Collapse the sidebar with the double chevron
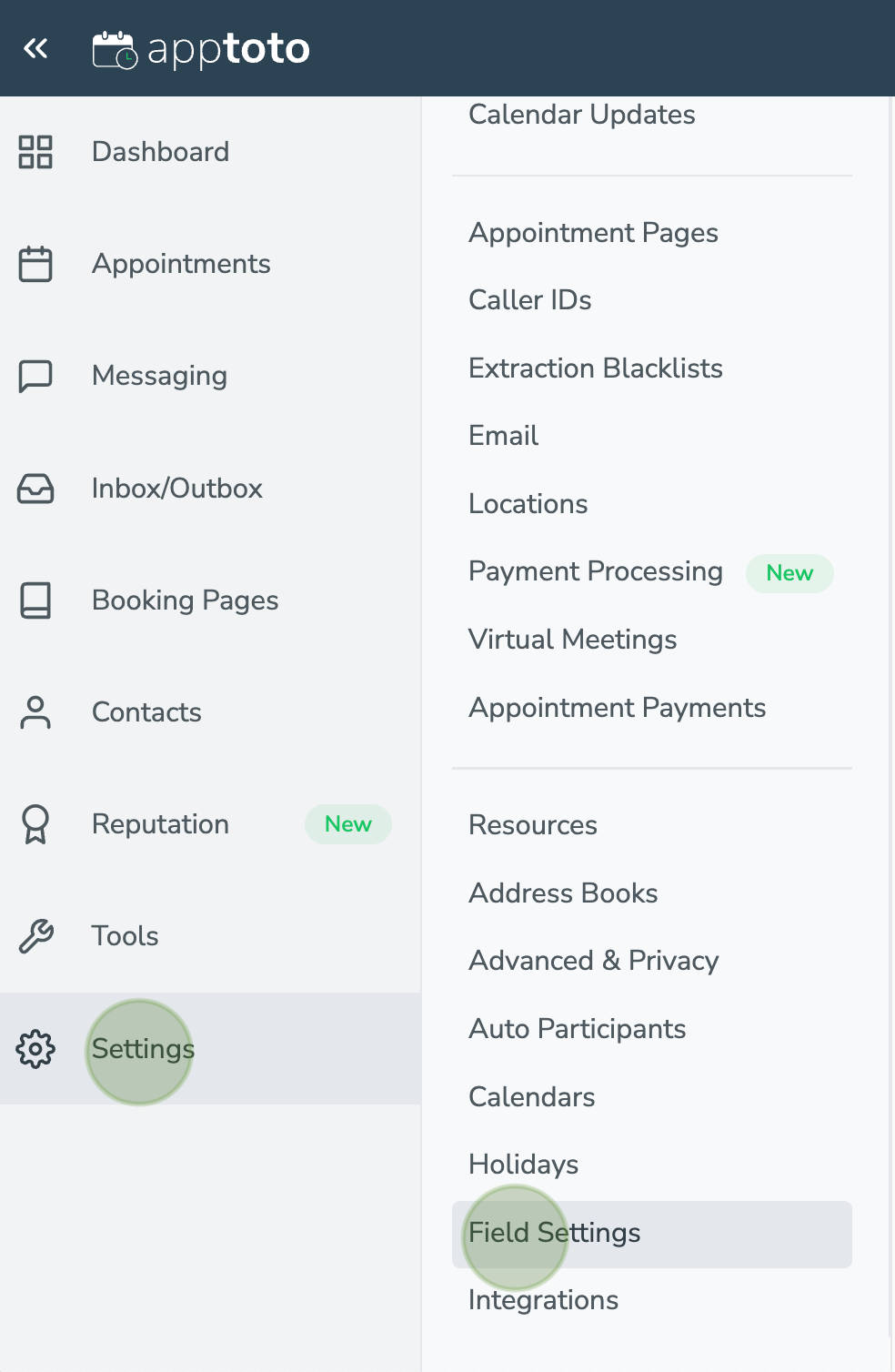Image resolution: width=895 pixels, height=1372 pixels. (x=35, y=48)
